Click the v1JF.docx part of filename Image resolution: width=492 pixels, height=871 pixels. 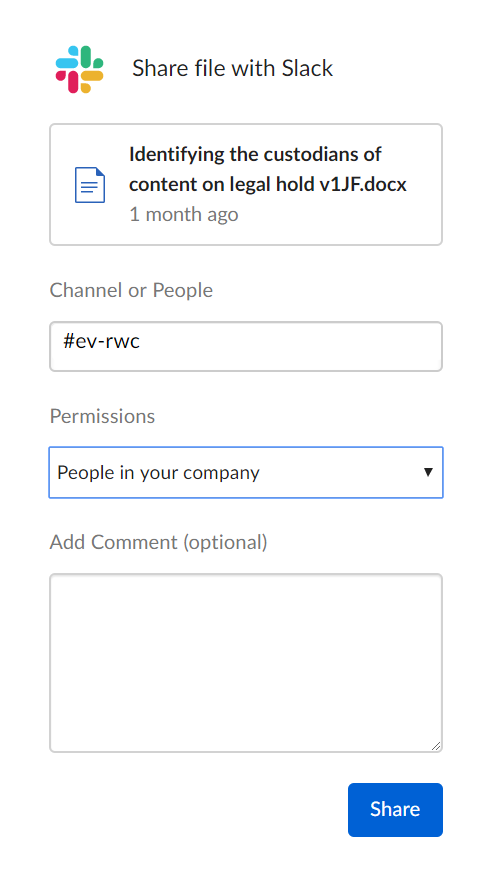coord(363,184)
